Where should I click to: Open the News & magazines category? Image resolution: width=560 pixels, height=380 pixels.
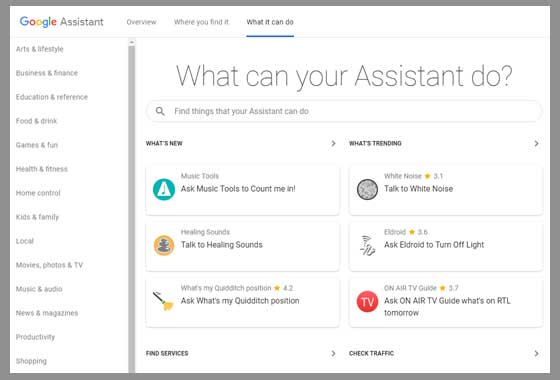pyautogui.click(x=47, y=313)
